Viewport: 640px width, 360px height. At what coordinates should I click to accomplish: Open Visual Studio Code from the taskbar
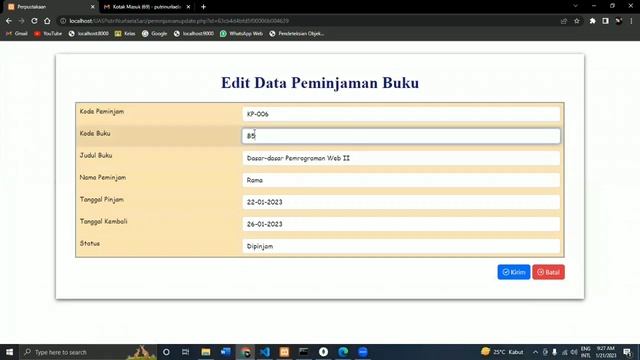(x=264, y=352)
